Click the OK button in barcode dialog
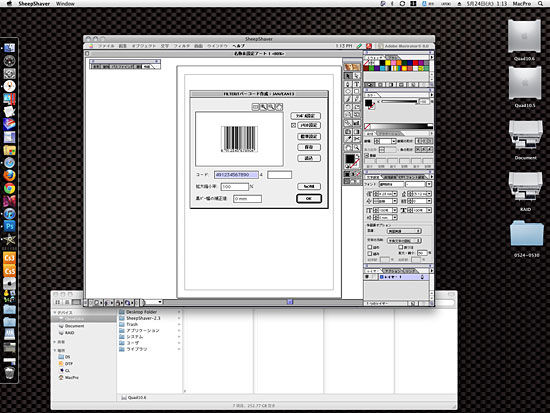The height and width of the screenshot is (413, 550). [309, 199]
